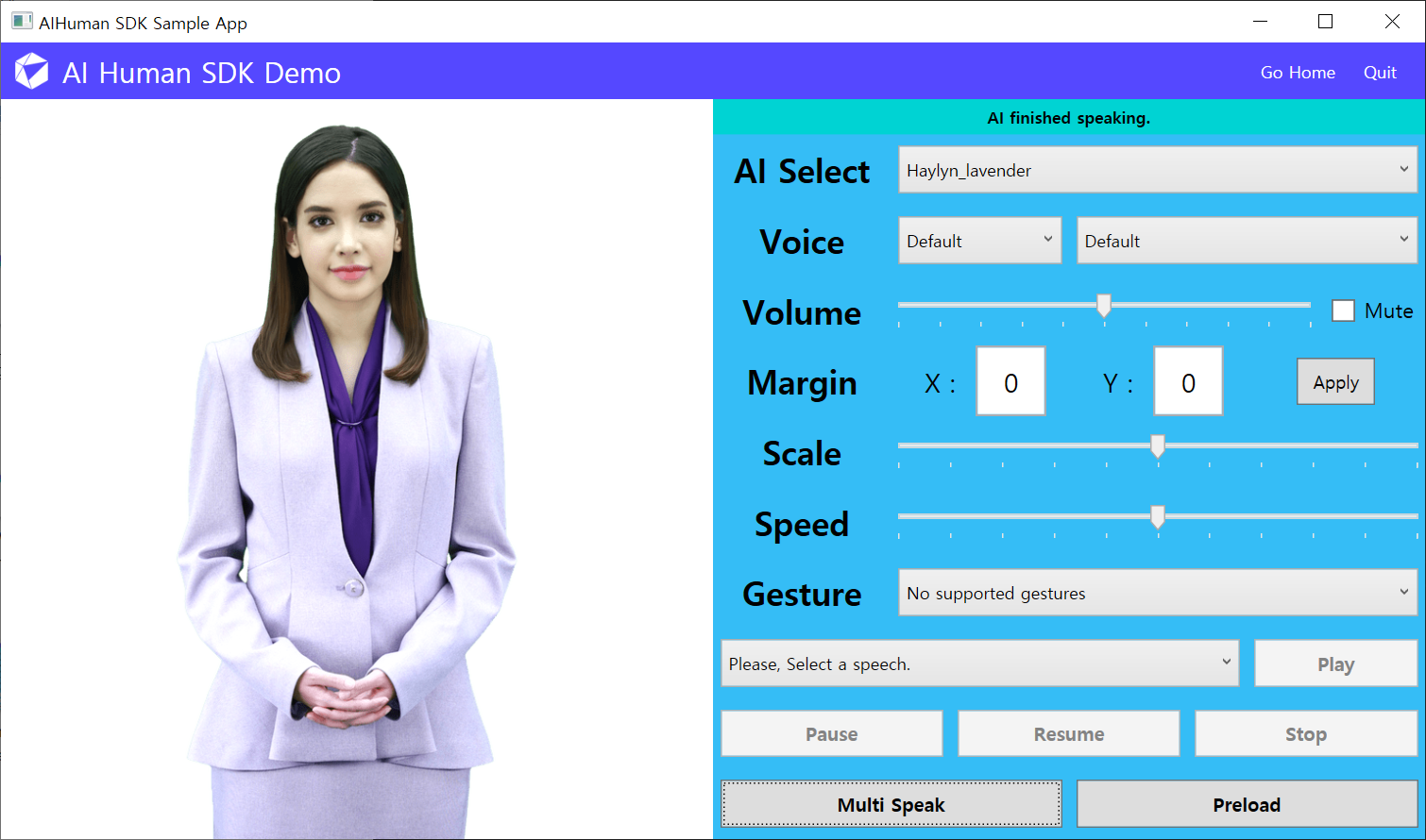Click the Play button
This screenshot has height=840, width=1426.
click(1335, 664)
